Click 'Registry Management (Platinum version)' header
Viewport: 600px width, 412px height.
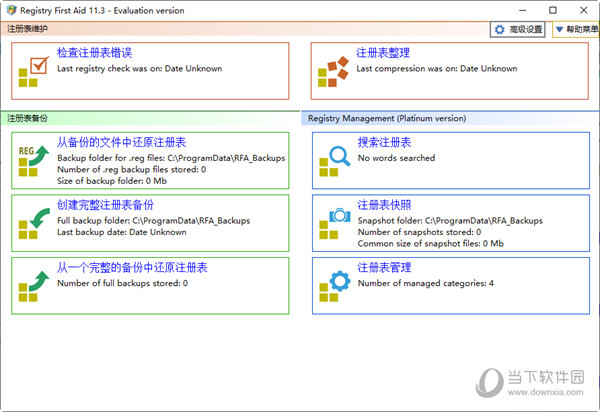pyautogui.click(x=387, y=118)
